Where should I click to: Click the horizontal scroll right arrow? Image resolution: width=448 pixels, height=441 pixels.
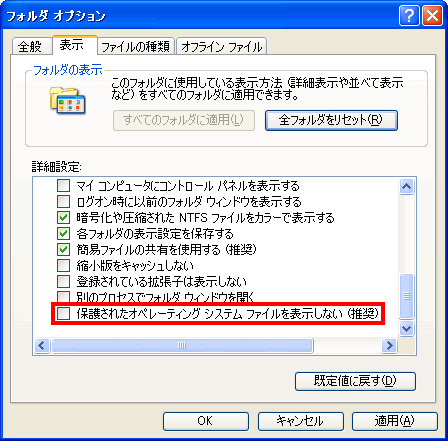tap(389, 345)
